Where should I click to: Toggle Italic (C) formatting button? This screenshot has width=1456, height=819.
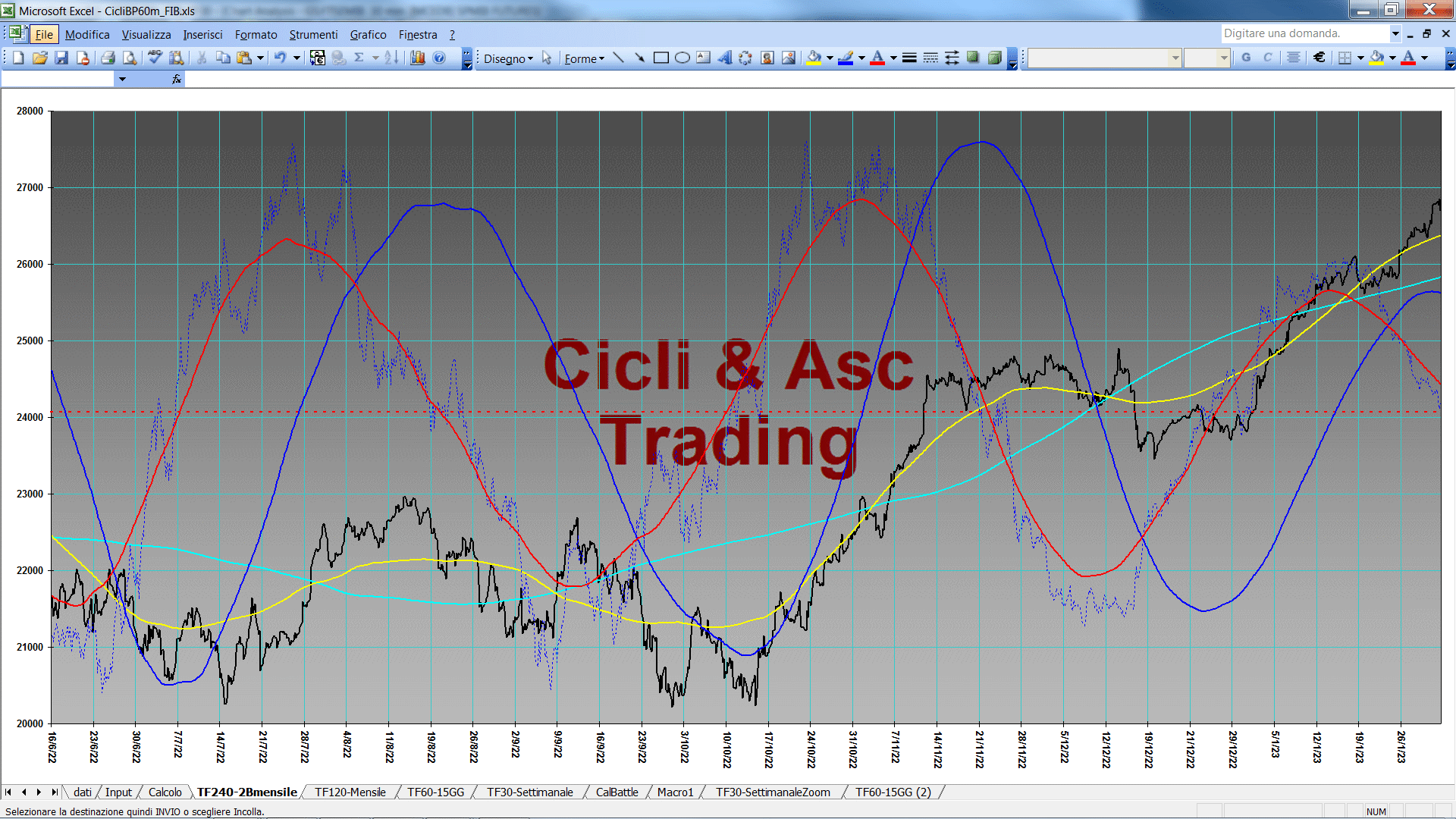point(1267,58)
